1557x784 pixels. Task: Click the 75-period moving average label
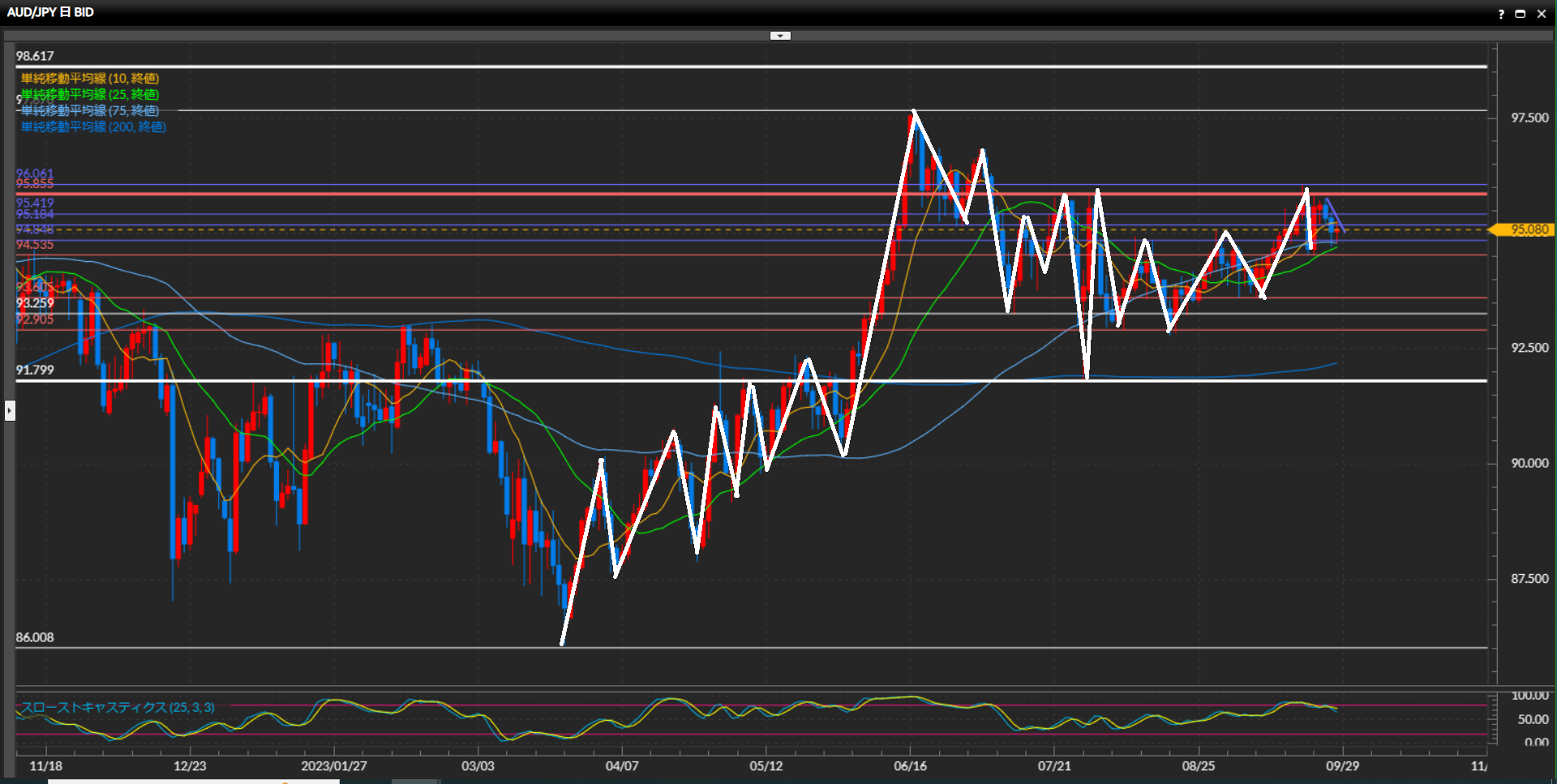[x=90, y=111]
